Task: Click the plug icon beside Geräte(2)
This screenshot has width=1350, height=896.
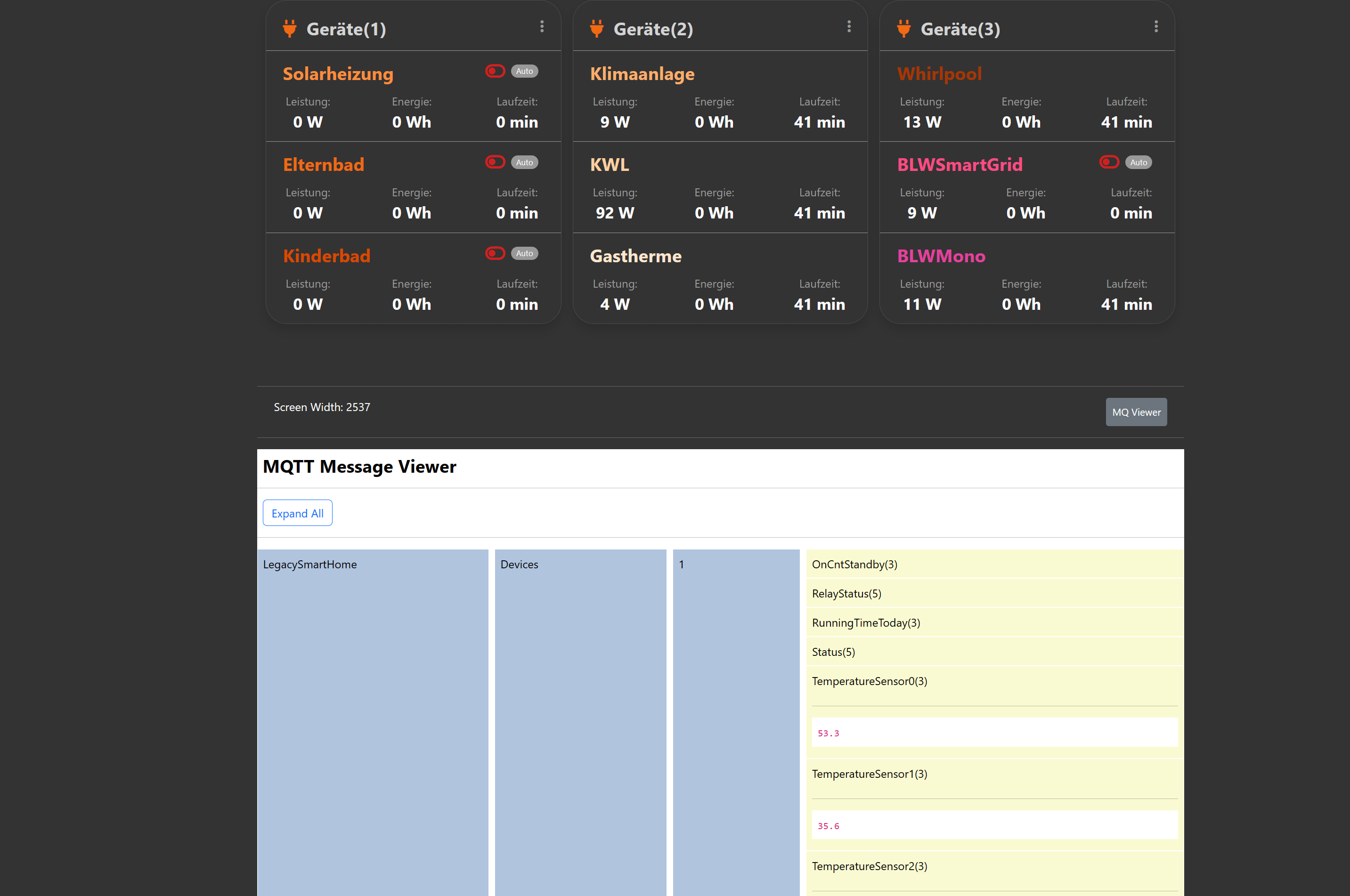Action: click(x=597, y=29)
